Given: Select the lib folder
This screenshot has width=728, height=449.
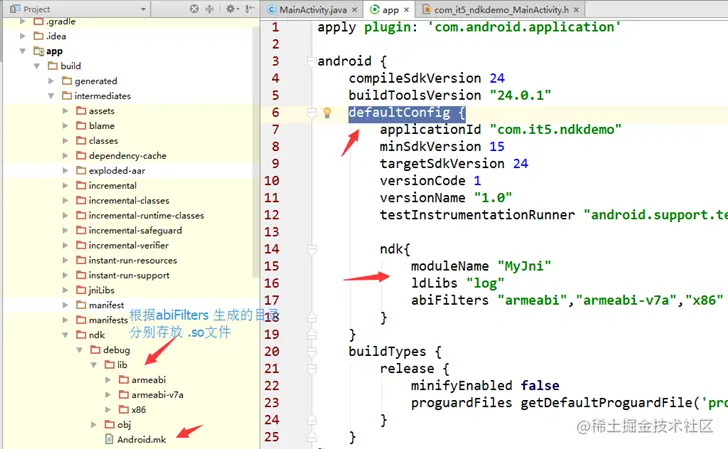Looking at the screenshot, I should pos(116,364).
